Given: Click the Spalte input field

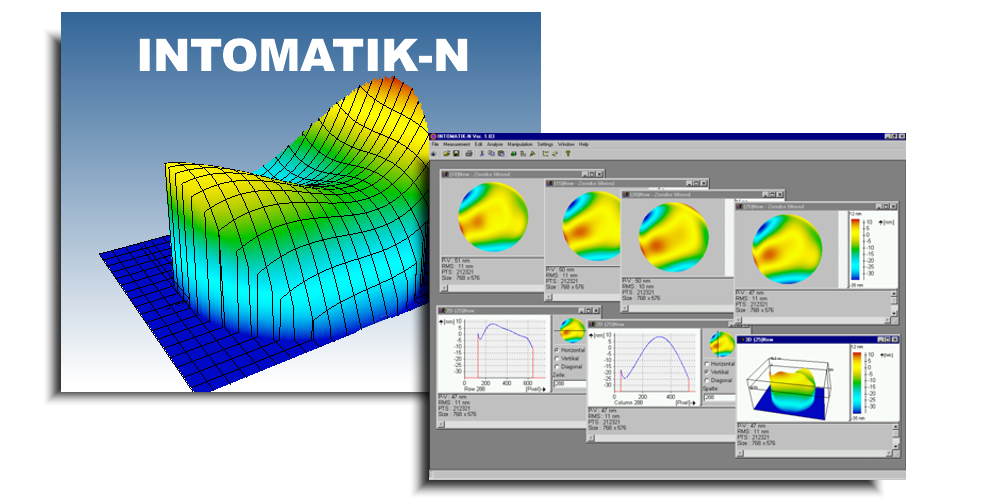Looking at the screenshot, I should coord(719,397).
